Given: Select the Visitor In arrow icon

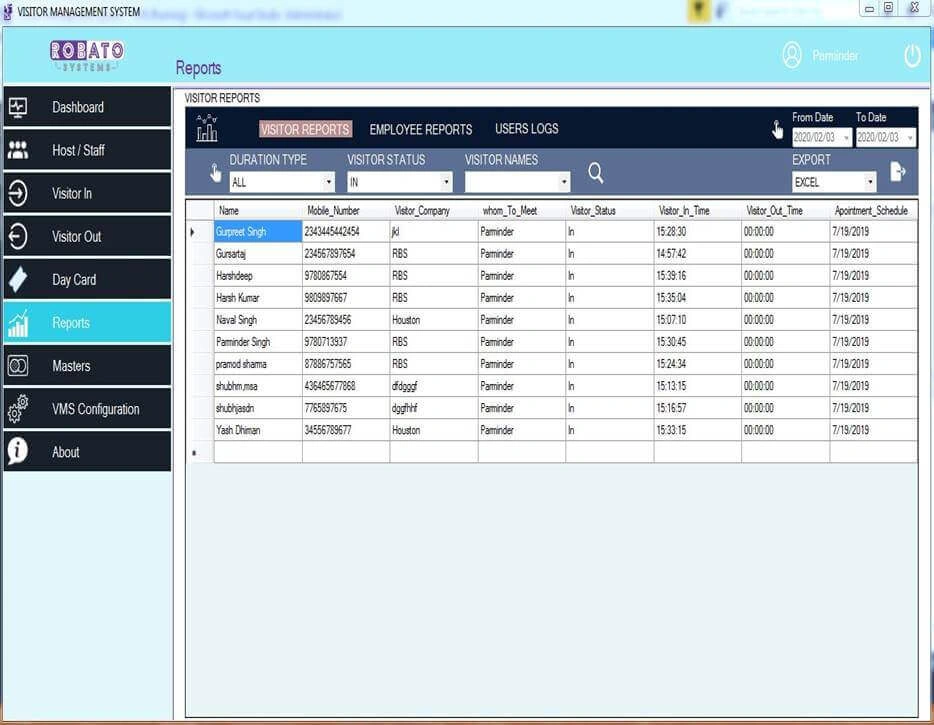Looking at the screenshot, I should pyautogui.click(x=21, y=193).
